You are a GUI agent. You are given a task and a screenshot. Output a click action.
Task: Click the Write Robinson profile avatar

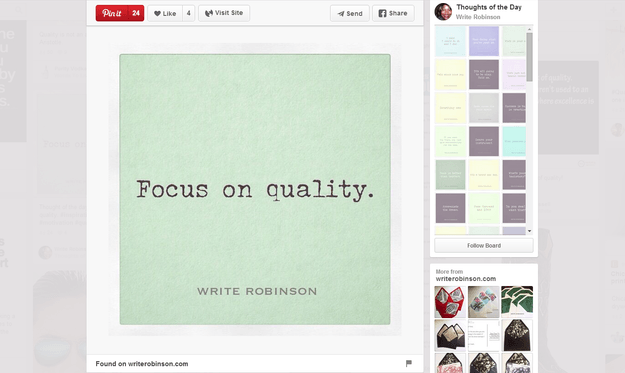443,12
